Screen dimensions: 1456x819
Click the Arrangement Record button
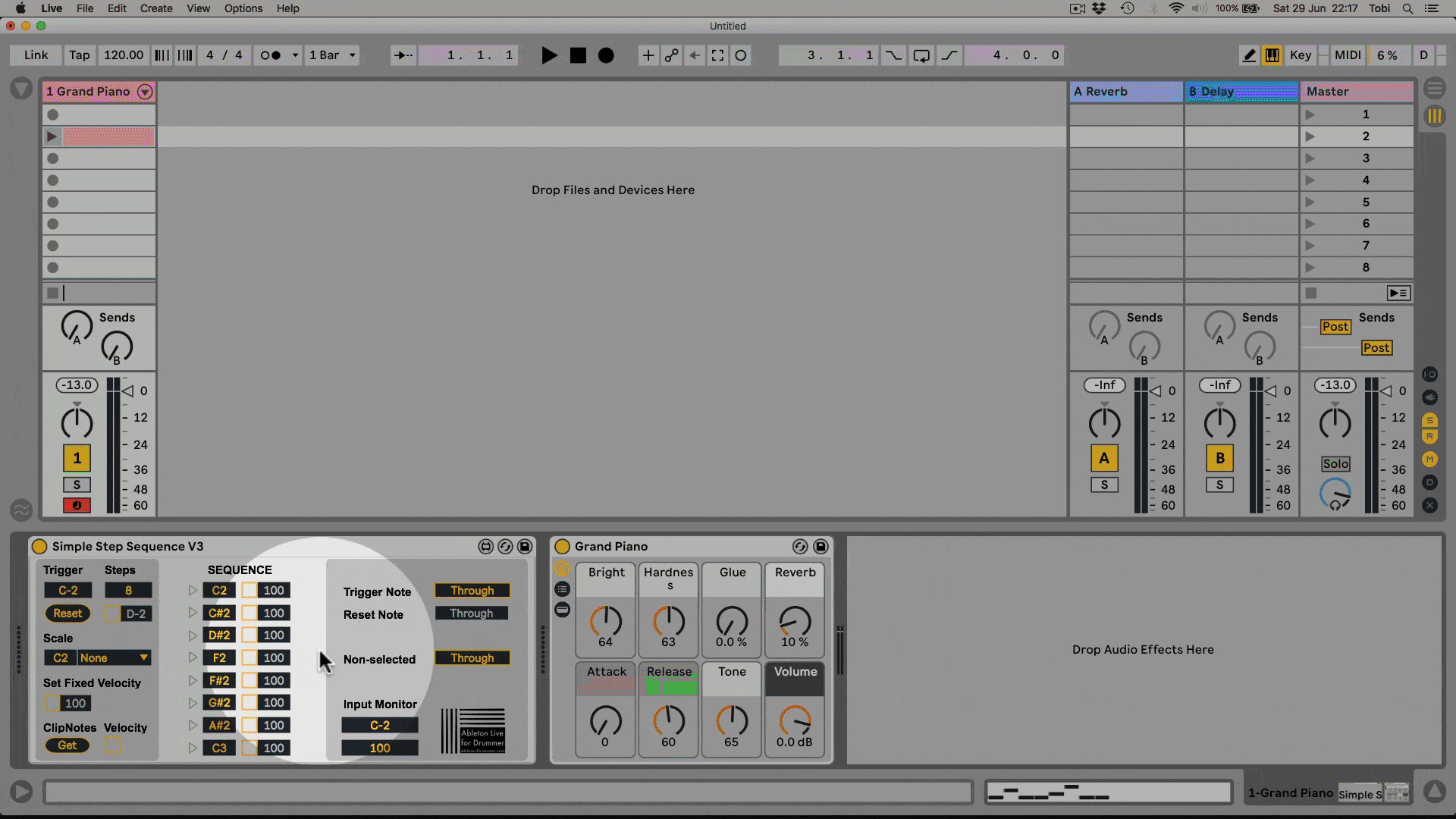(x=606, y=55)
